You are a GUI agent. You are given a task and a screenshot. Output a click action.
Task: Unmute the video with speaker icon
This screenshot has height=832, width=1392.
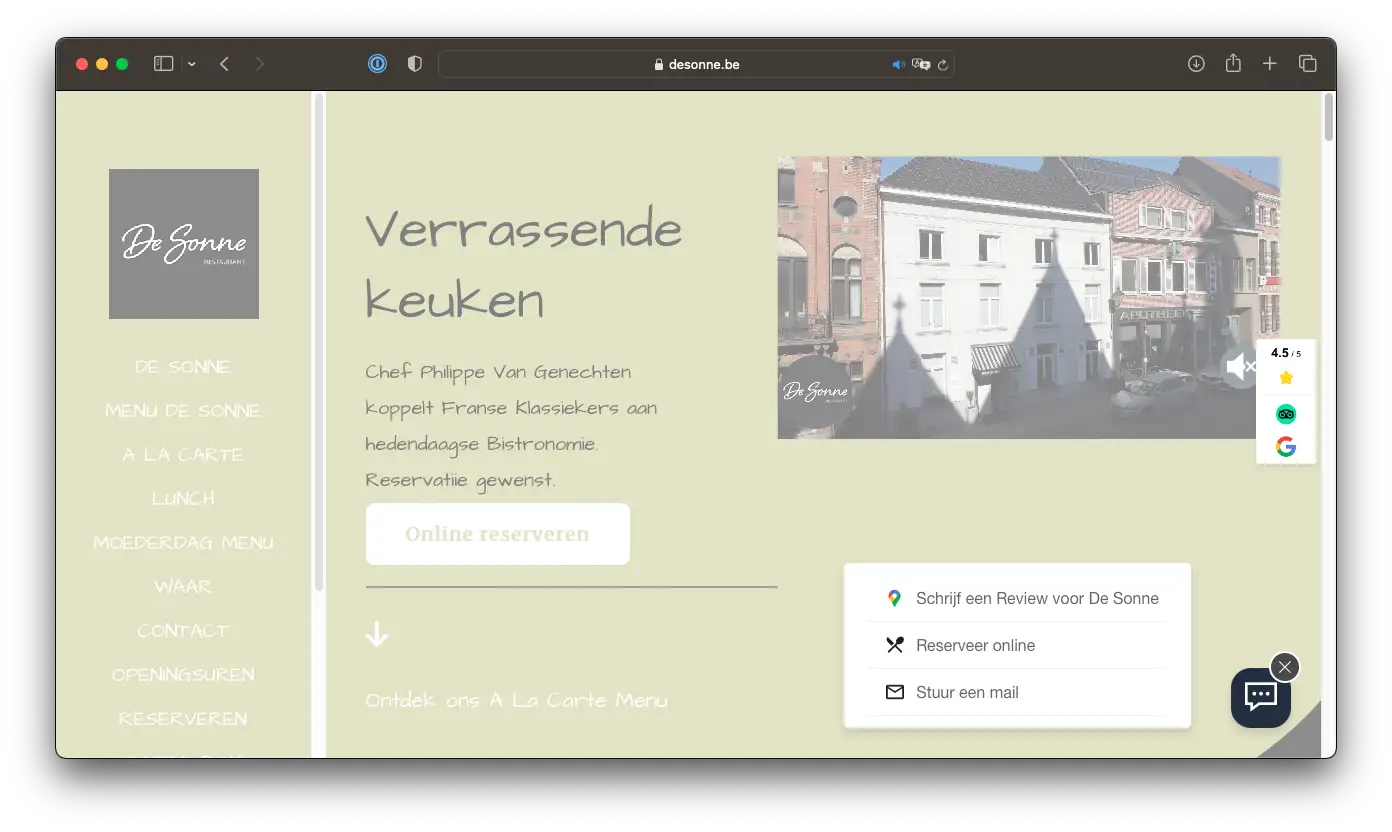click(x=1240, y=367)
